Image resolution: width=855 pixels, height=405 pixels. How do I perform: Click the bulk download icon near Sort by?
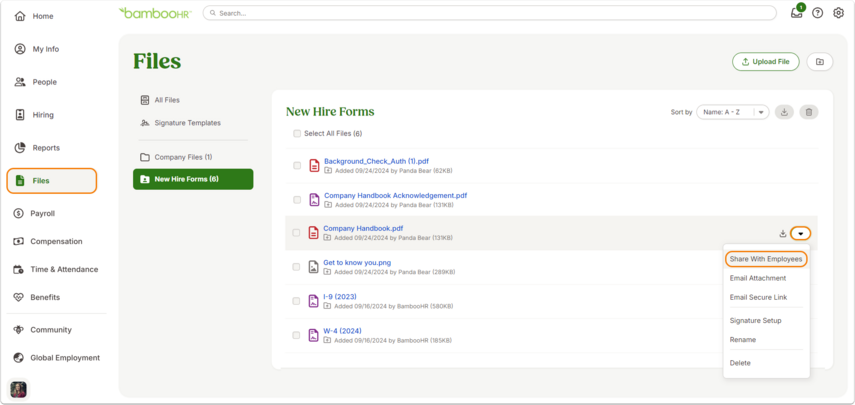click(x=784, y=112)
